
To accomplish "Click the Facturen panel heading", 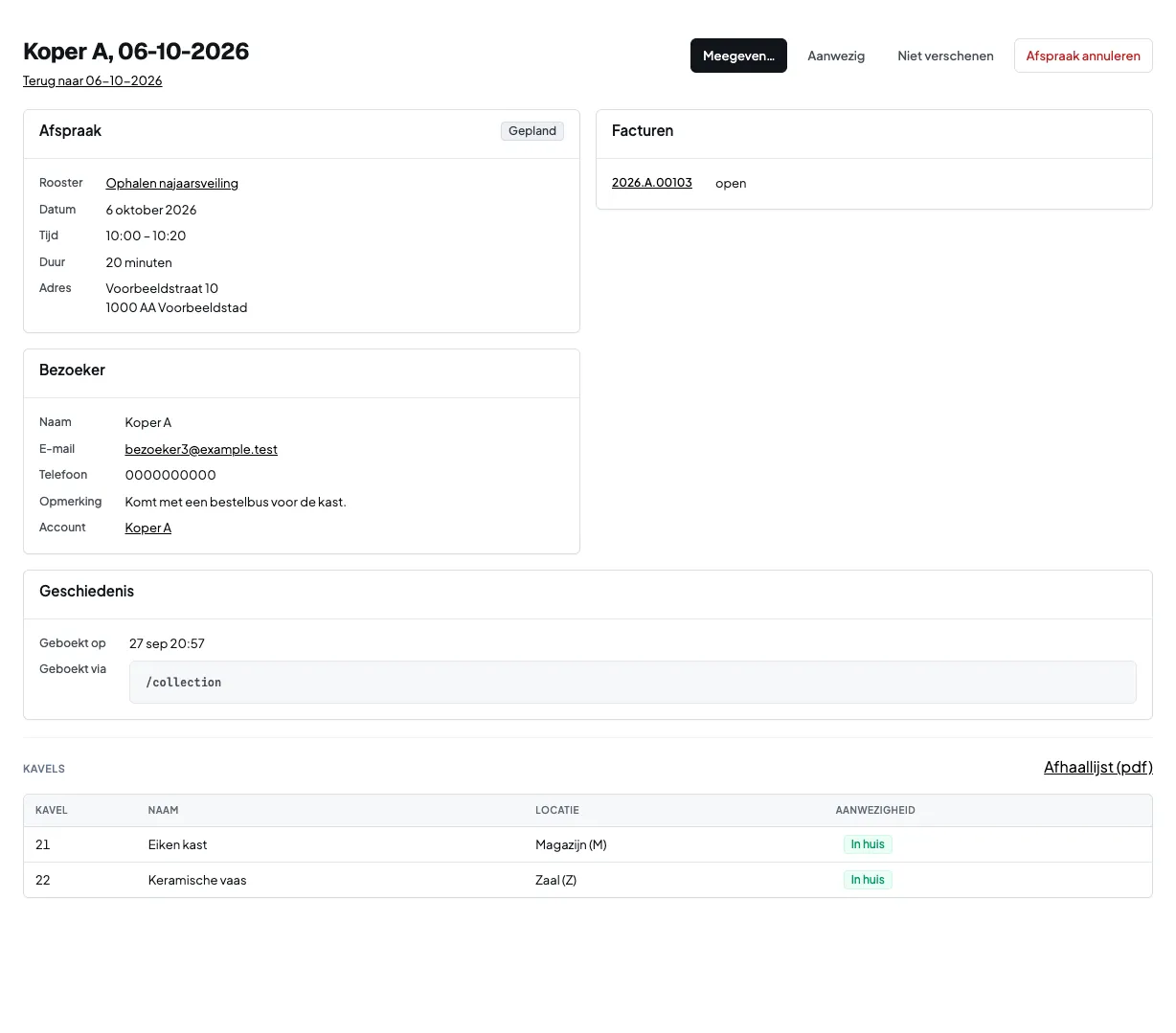I will coord(643,131).
